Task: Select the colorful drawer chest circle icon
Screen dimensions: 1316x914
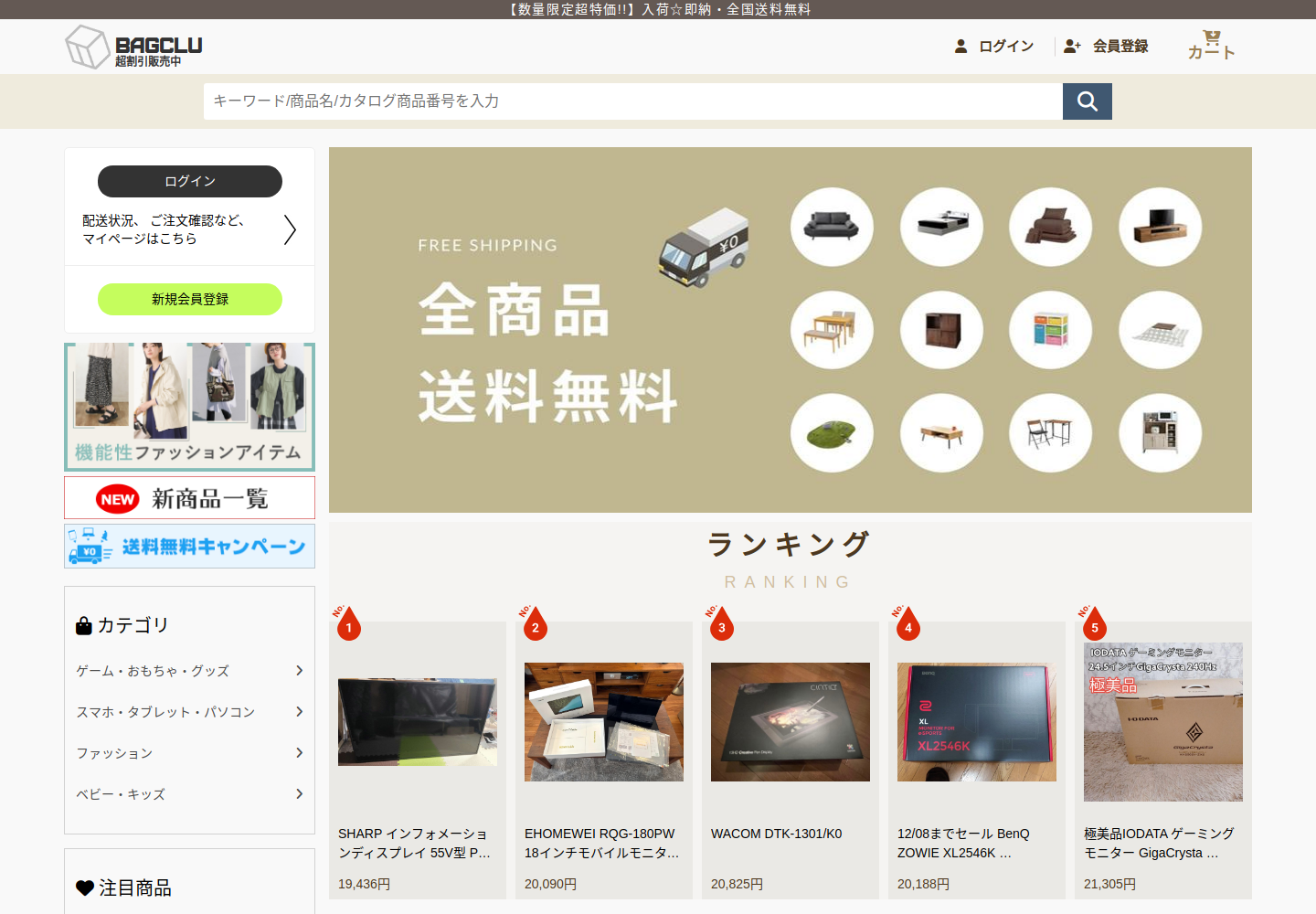Action: tap(1050, 330)
